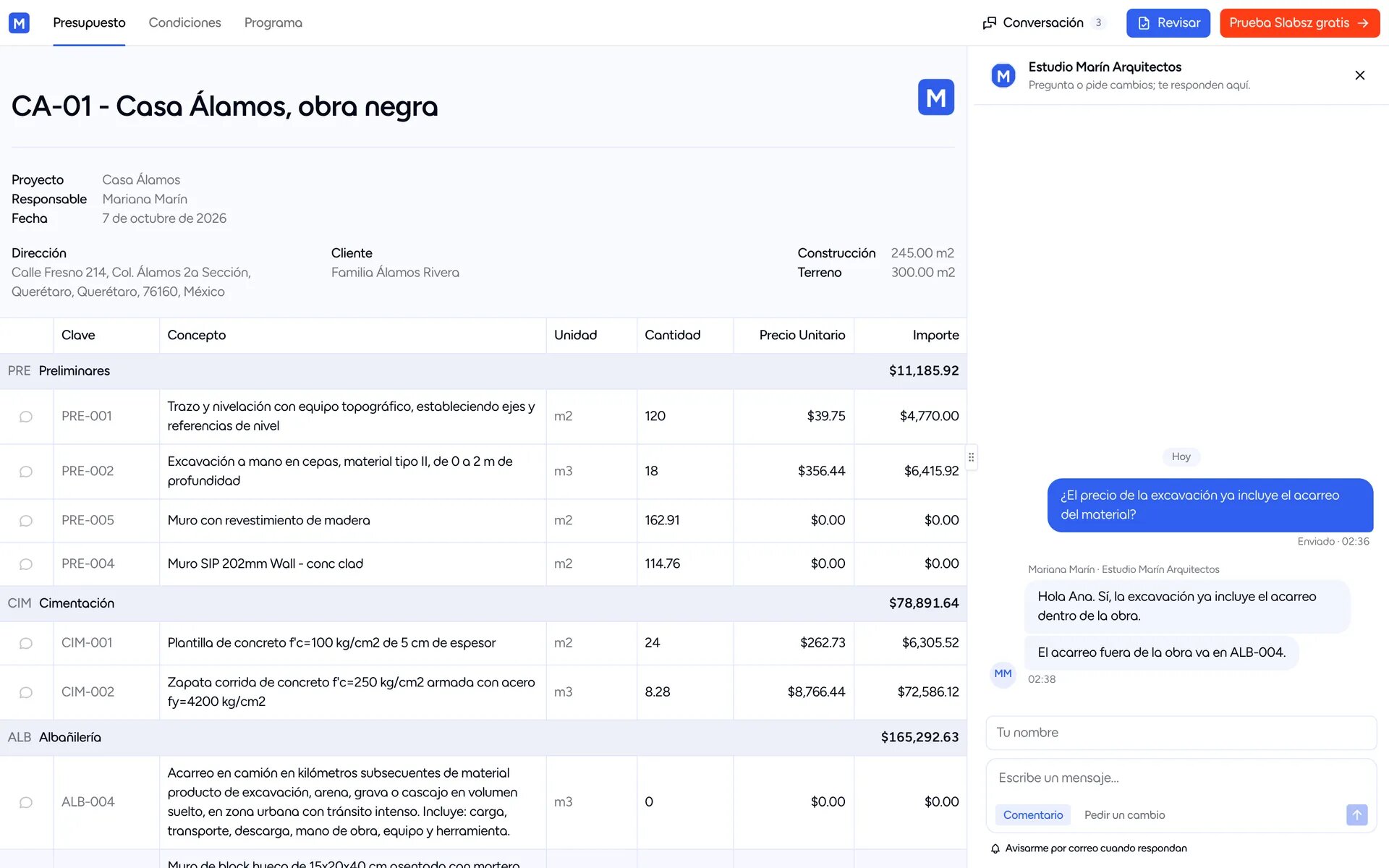Click the Albañilería total $165,292.63
Image resolution: width=1389 pixels, height=868 pixels.
coord(919,737)
